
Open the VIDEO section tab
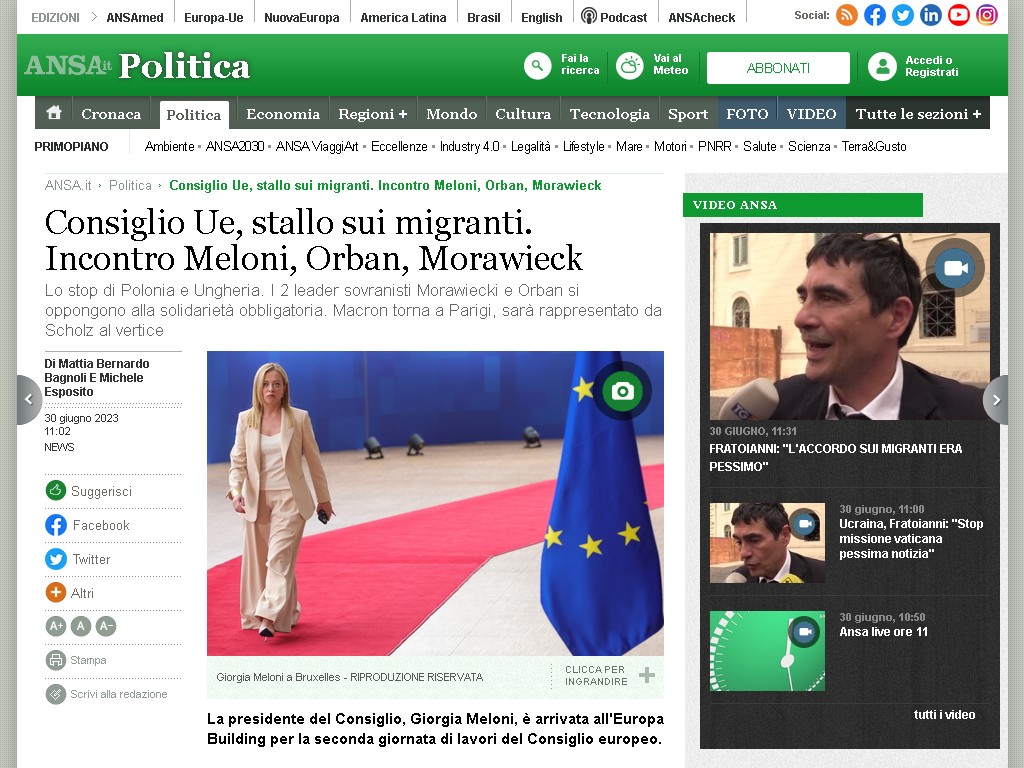click(x=811, y=114)
